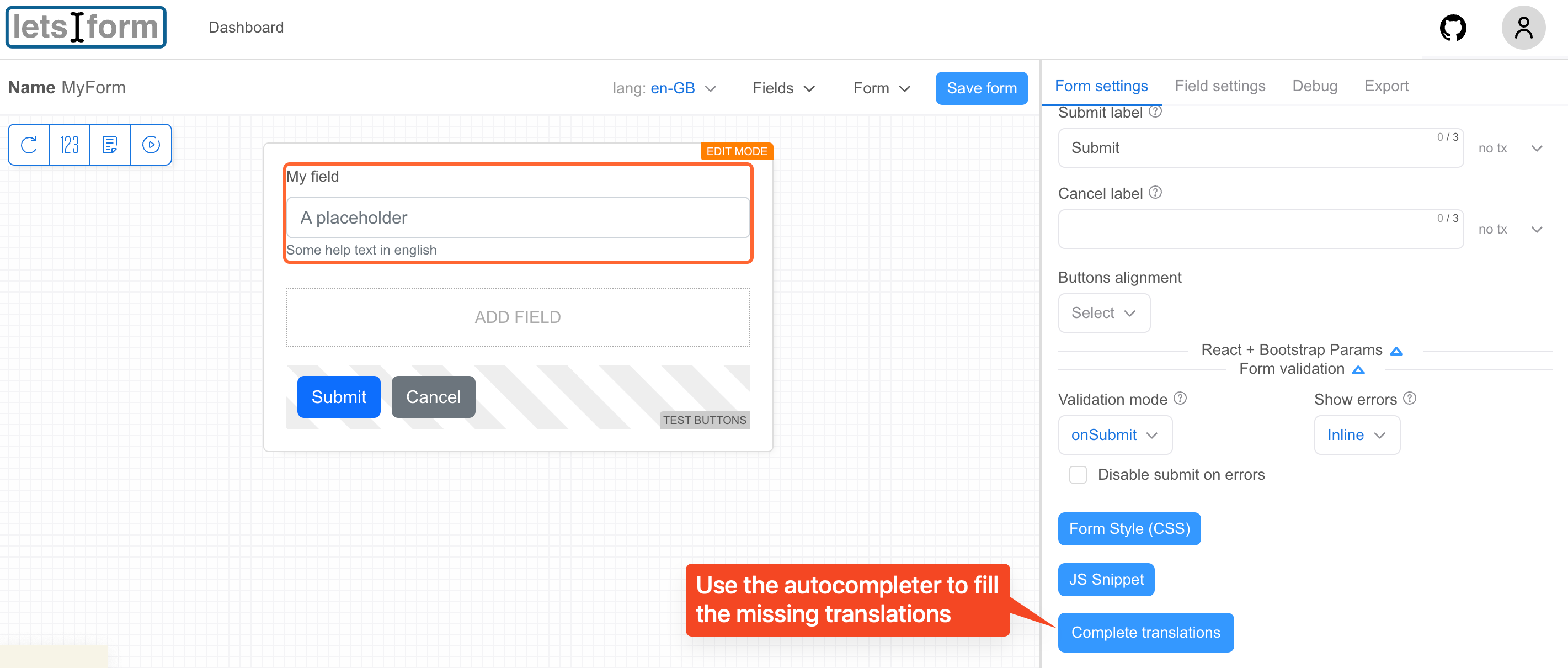
Task: Switch to the Debug tab
Action: 1314,87
